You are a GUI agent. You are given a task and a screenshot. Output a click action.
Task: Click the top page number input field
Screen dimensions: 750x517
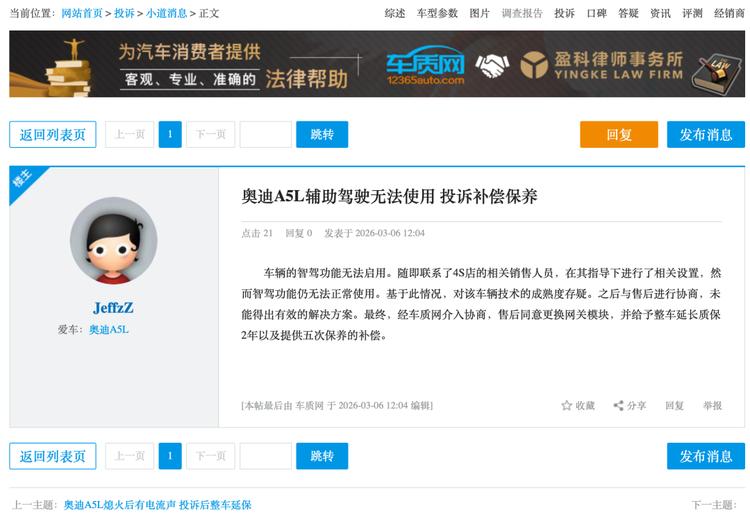(265, 134)
